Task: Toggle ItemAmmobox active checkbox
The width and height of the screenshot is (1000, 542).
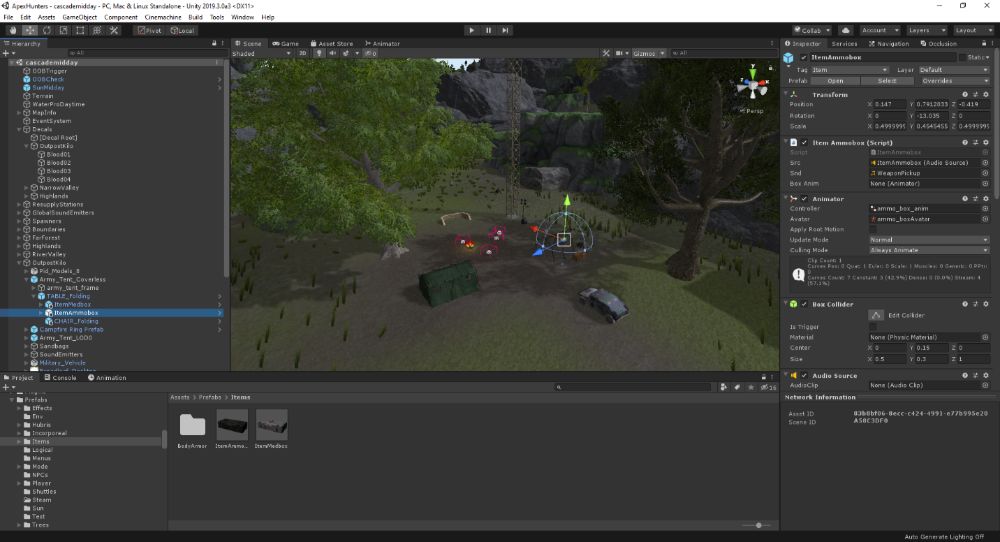Action: [804, 57]
